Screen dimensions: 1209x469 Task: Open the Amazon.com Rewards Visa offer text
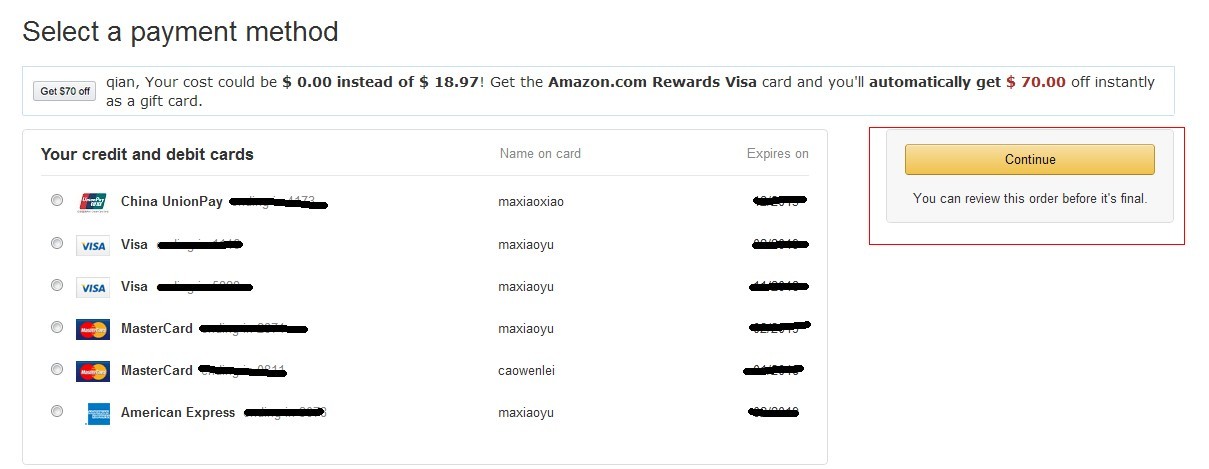pos(652,82)
